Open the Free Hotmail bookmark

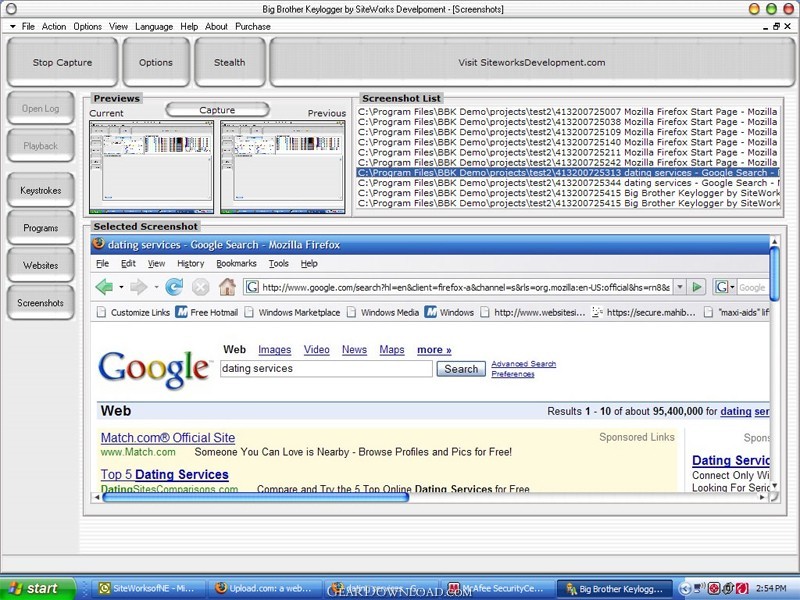tap(207, 312)
